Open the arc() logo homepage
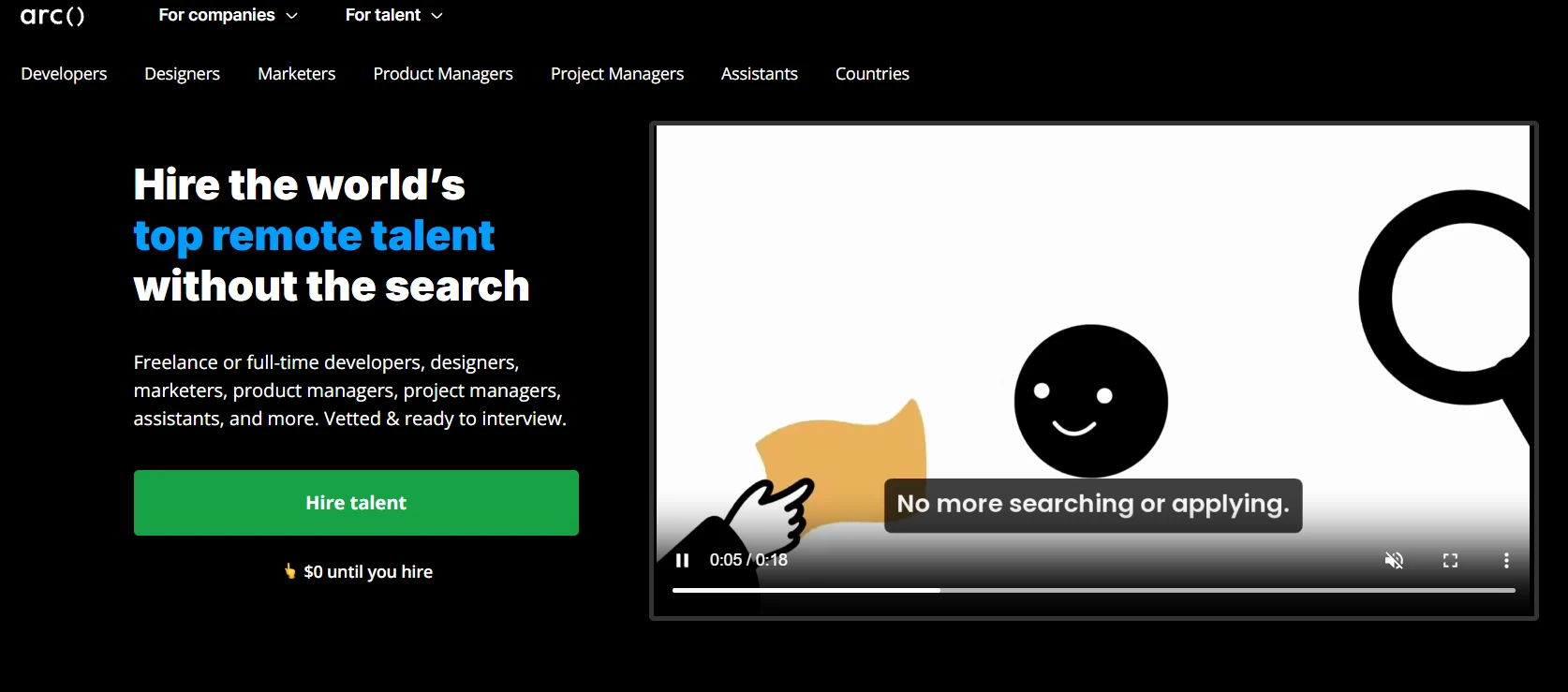The width and height of the screenshot is (1568, 692). pos(52,15)
